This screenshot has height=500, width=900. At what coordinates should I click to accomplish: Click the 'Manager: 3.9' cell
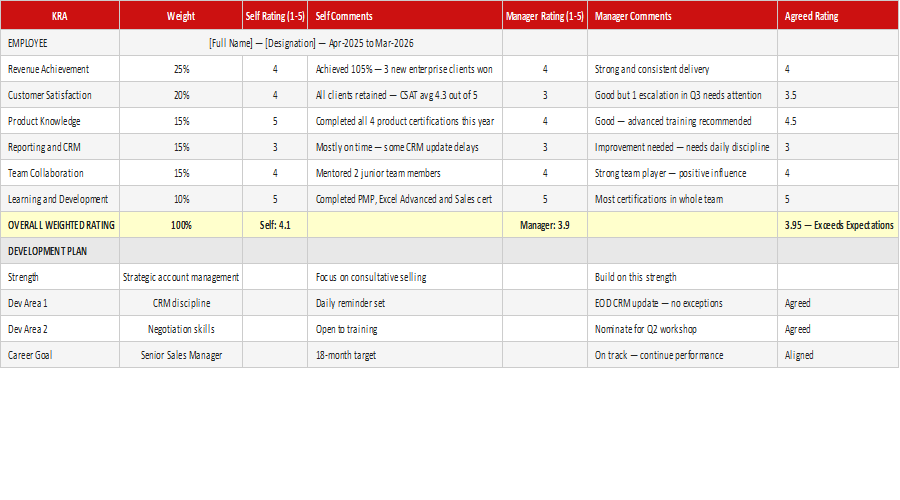(x=545, y=225)
